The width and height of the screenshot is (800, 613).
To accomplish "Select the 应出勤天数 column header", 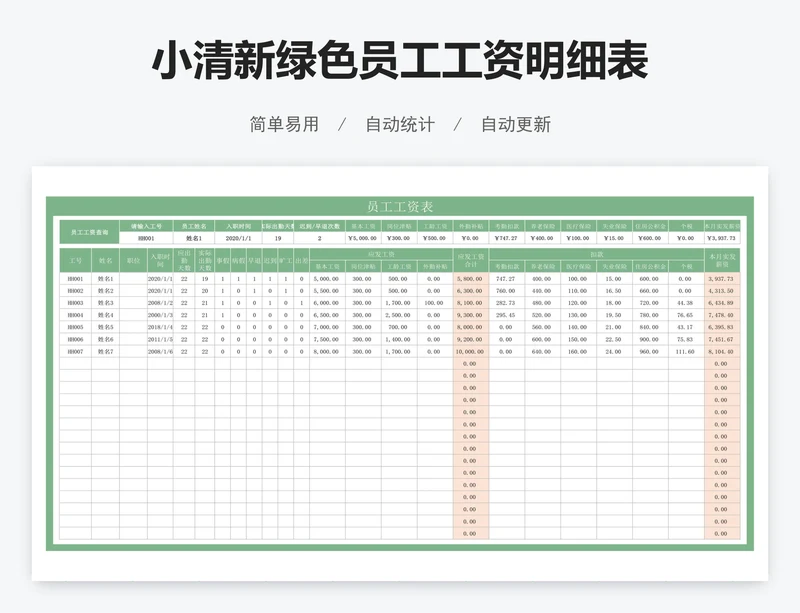I will coord(184,261).
